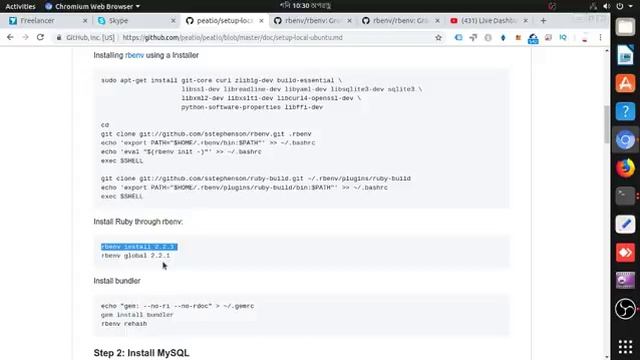Reload the current page

(40, 37)
